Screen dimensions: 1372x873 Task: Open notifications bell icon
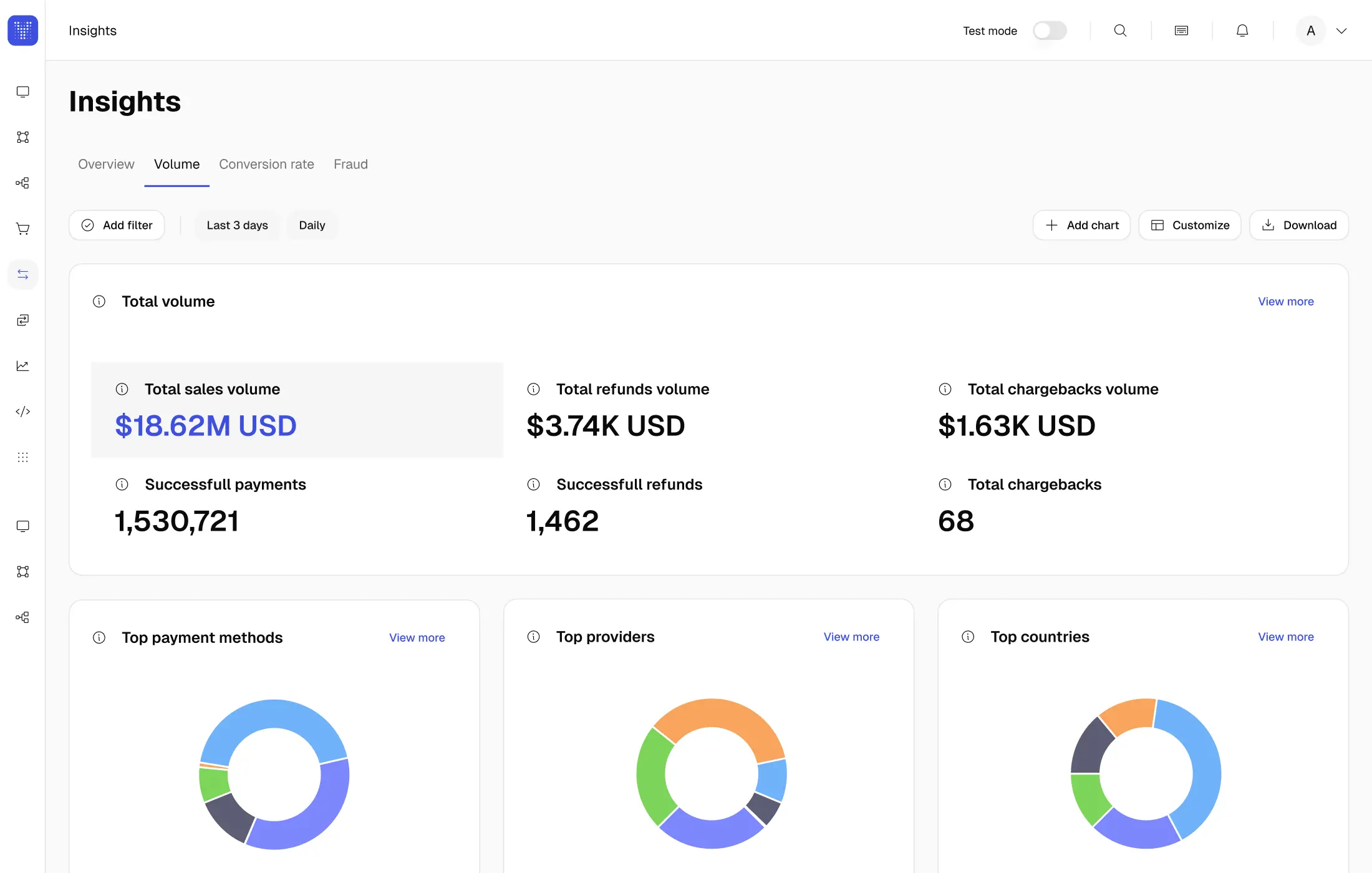[x=1242, y=31]
